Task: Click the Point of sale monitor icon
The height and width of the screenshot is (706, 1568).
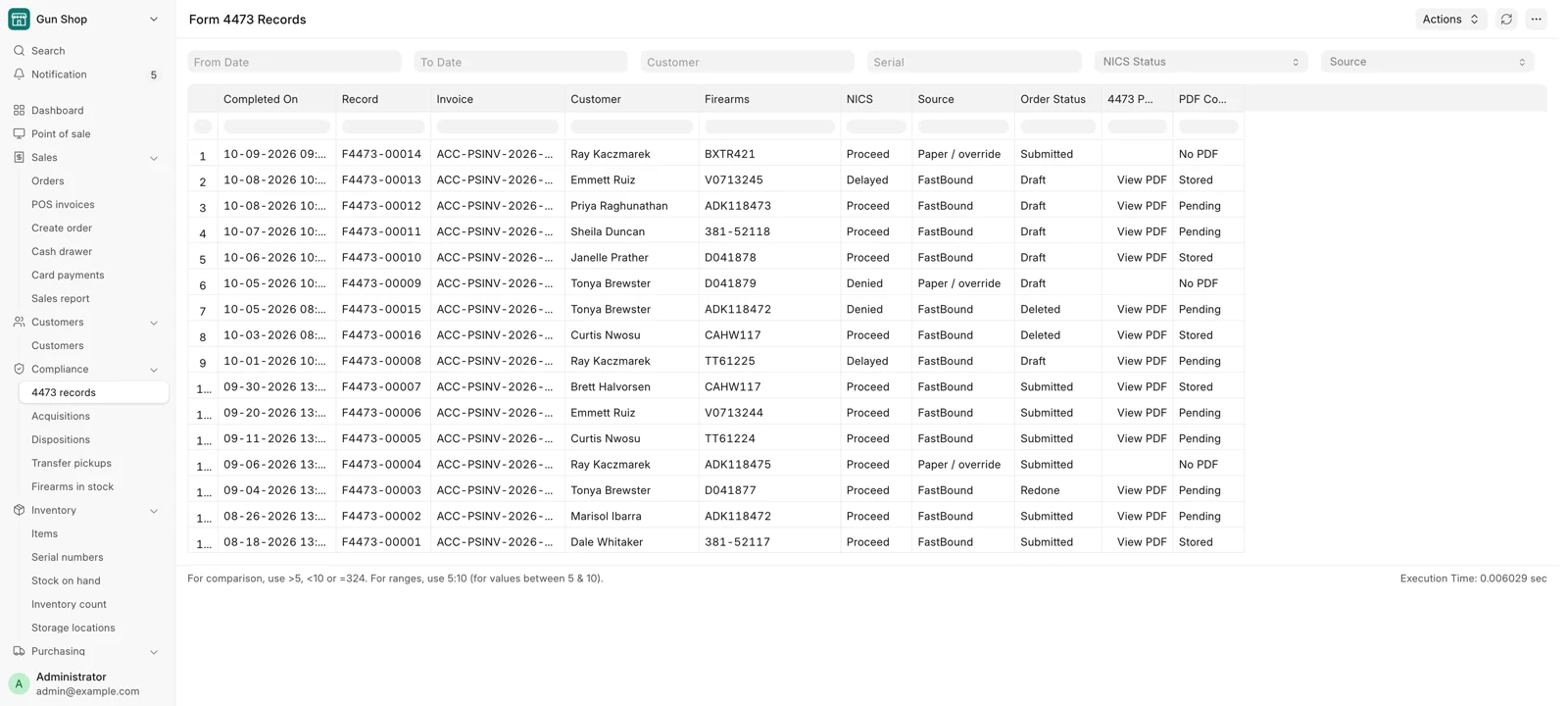Action: pyautogui.click(x=19, y=133)
